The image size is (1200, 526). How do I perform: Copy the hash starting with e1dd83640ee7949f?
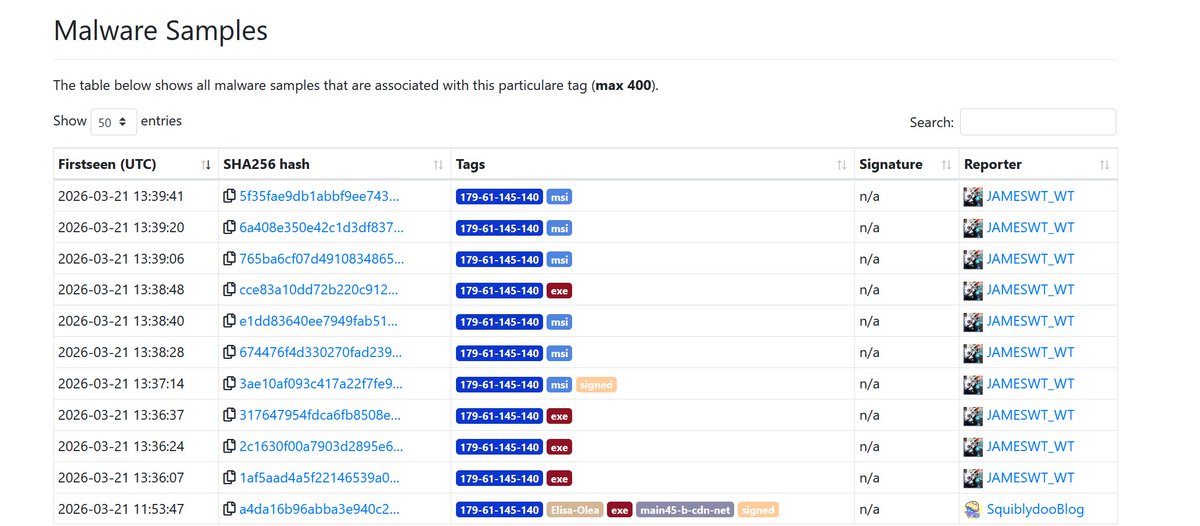coord(229,321)
